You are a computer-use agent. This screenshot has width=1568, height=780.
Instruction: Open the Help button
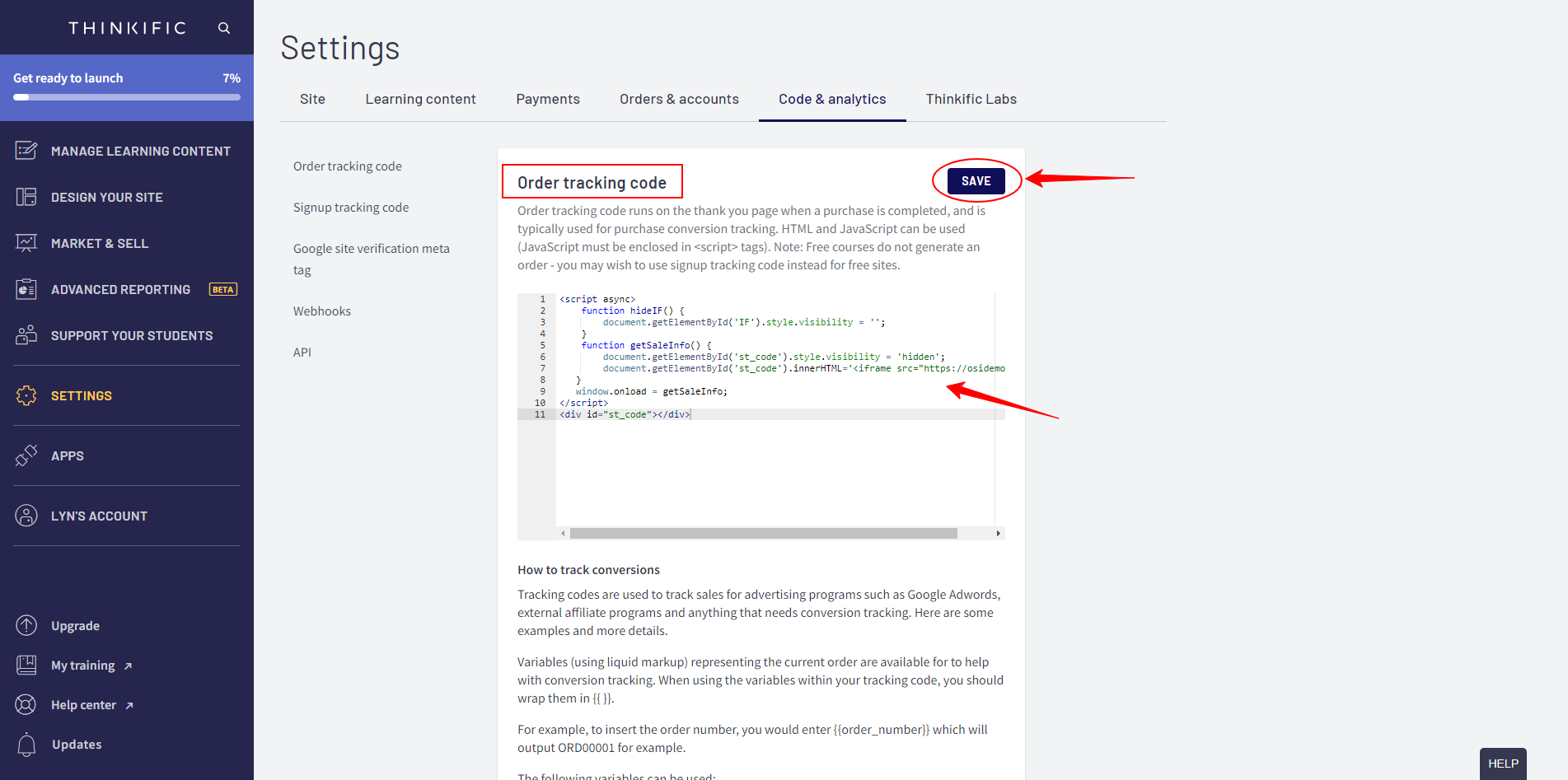tap(1503, 764)
